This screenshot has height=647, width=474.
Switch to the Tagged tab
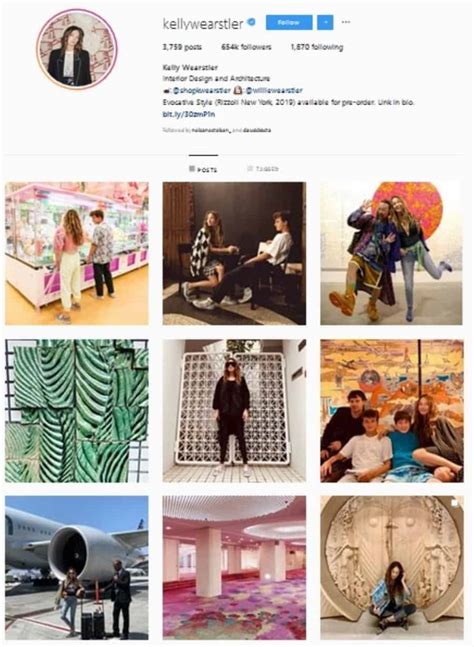[x=263, y=169]
